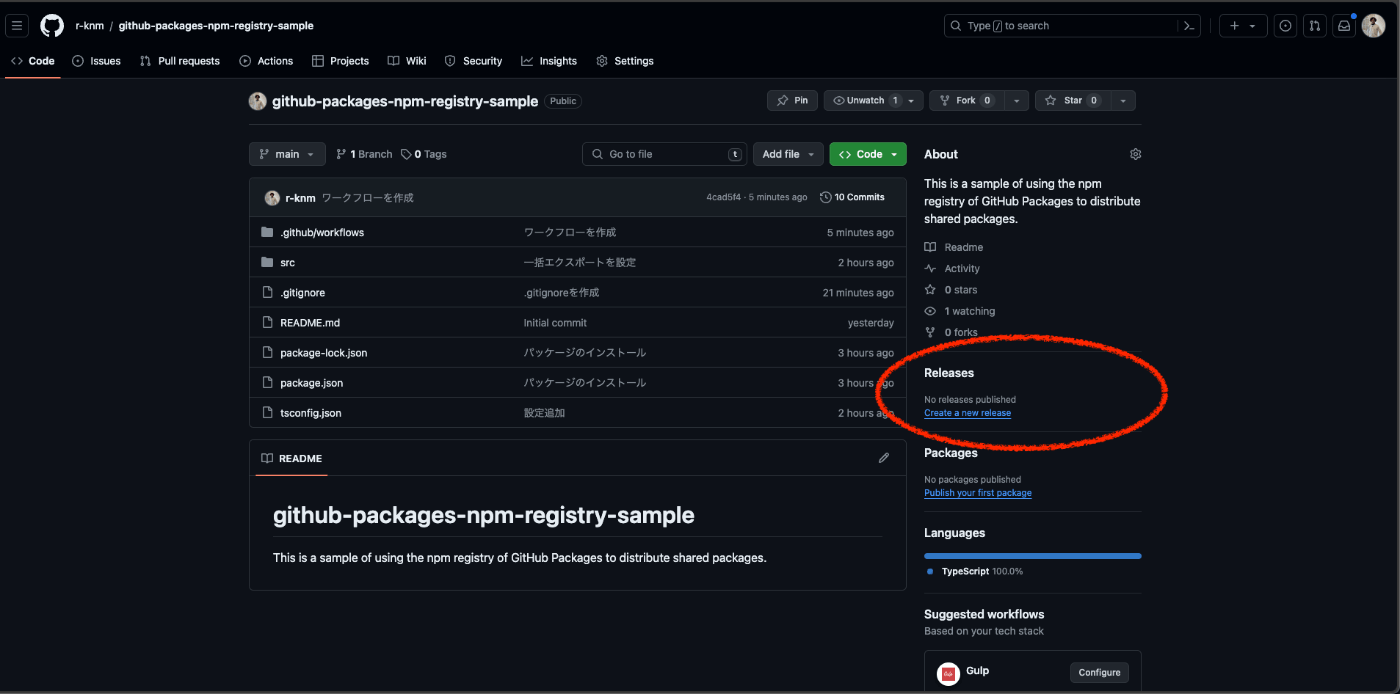Image resolution: width=1400 pixels, height=694 pixels.
Task: Open the src folder
Action: click(x=288, y=262)
